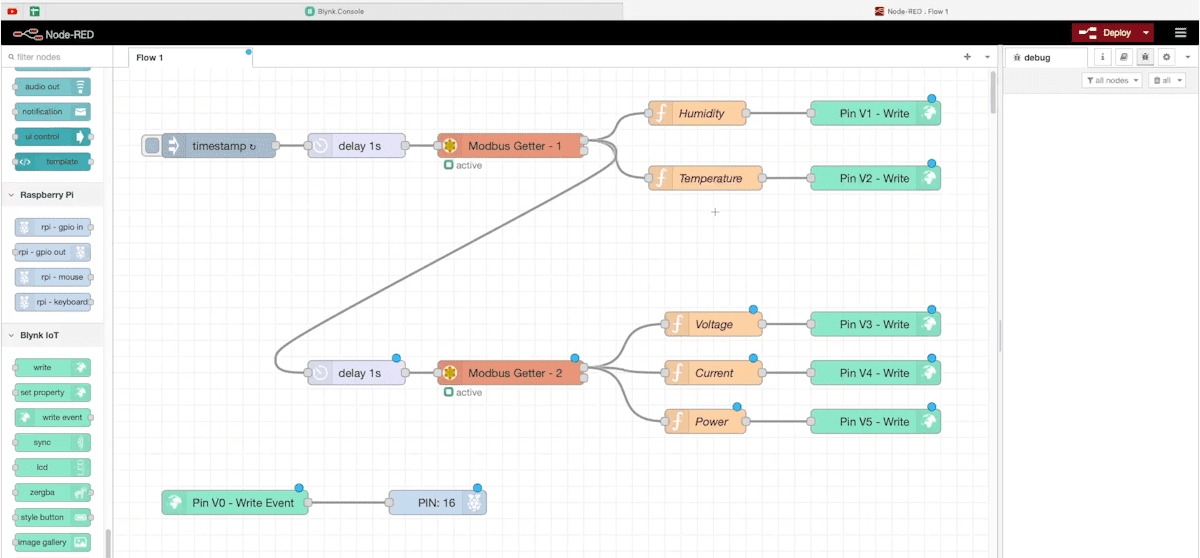Open the Node-RED hamburger main menu

coord(1180,33)
